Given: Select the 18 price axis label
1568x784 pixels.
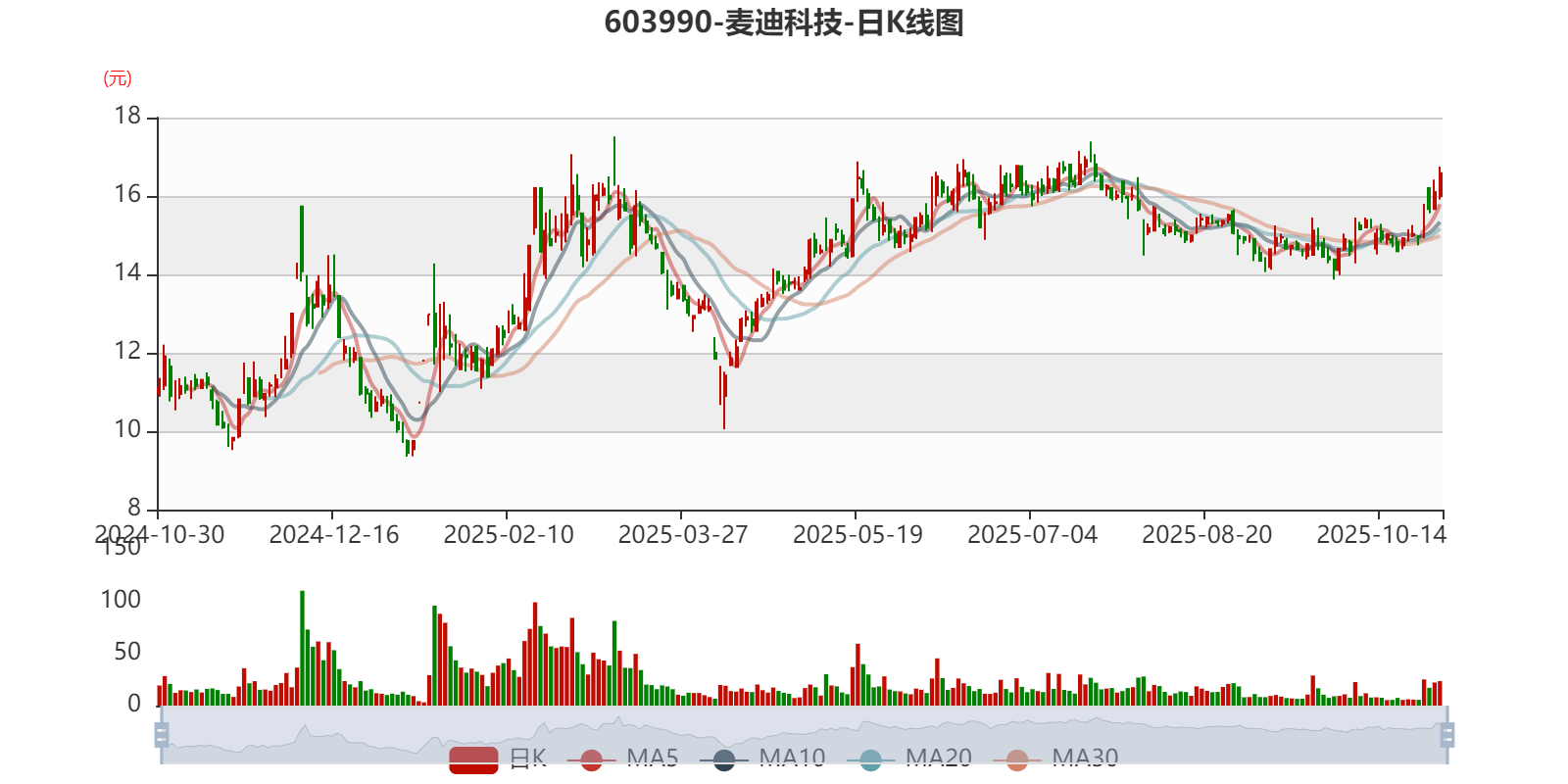Looking at the screenshot, I should (128, 117).
